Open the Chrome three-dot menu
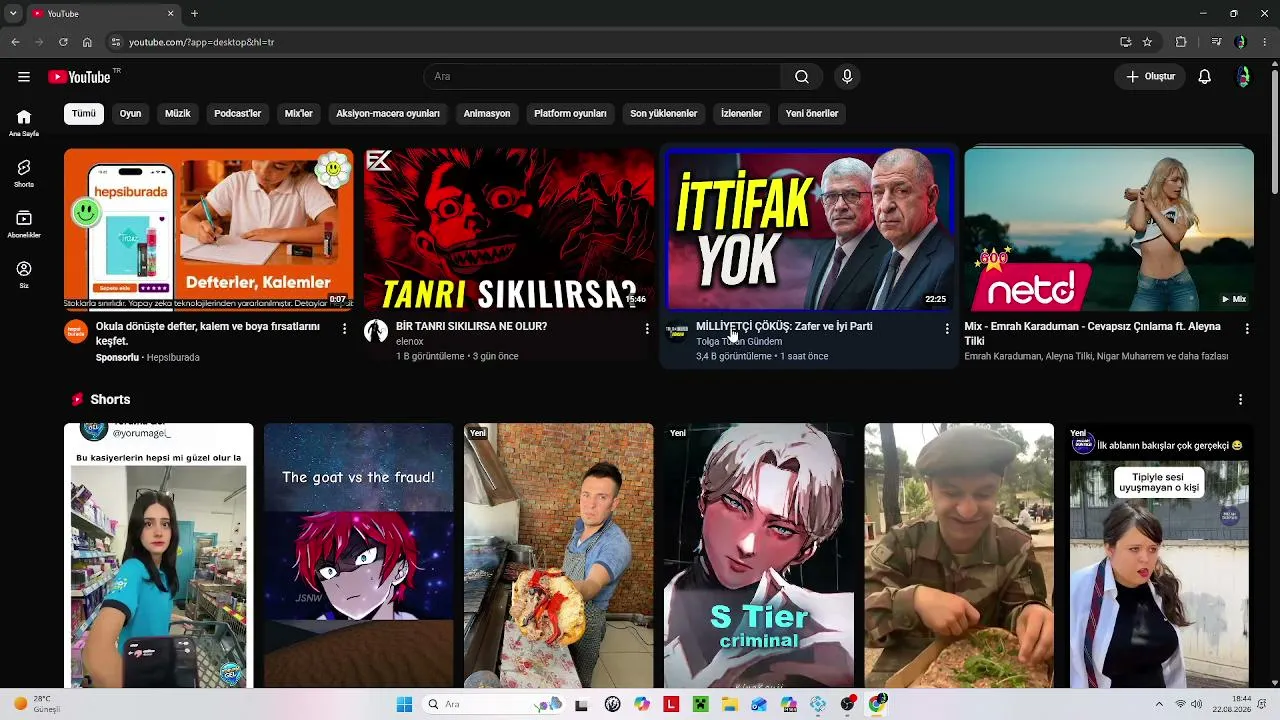1280x720 pixels. point(1265,42)
